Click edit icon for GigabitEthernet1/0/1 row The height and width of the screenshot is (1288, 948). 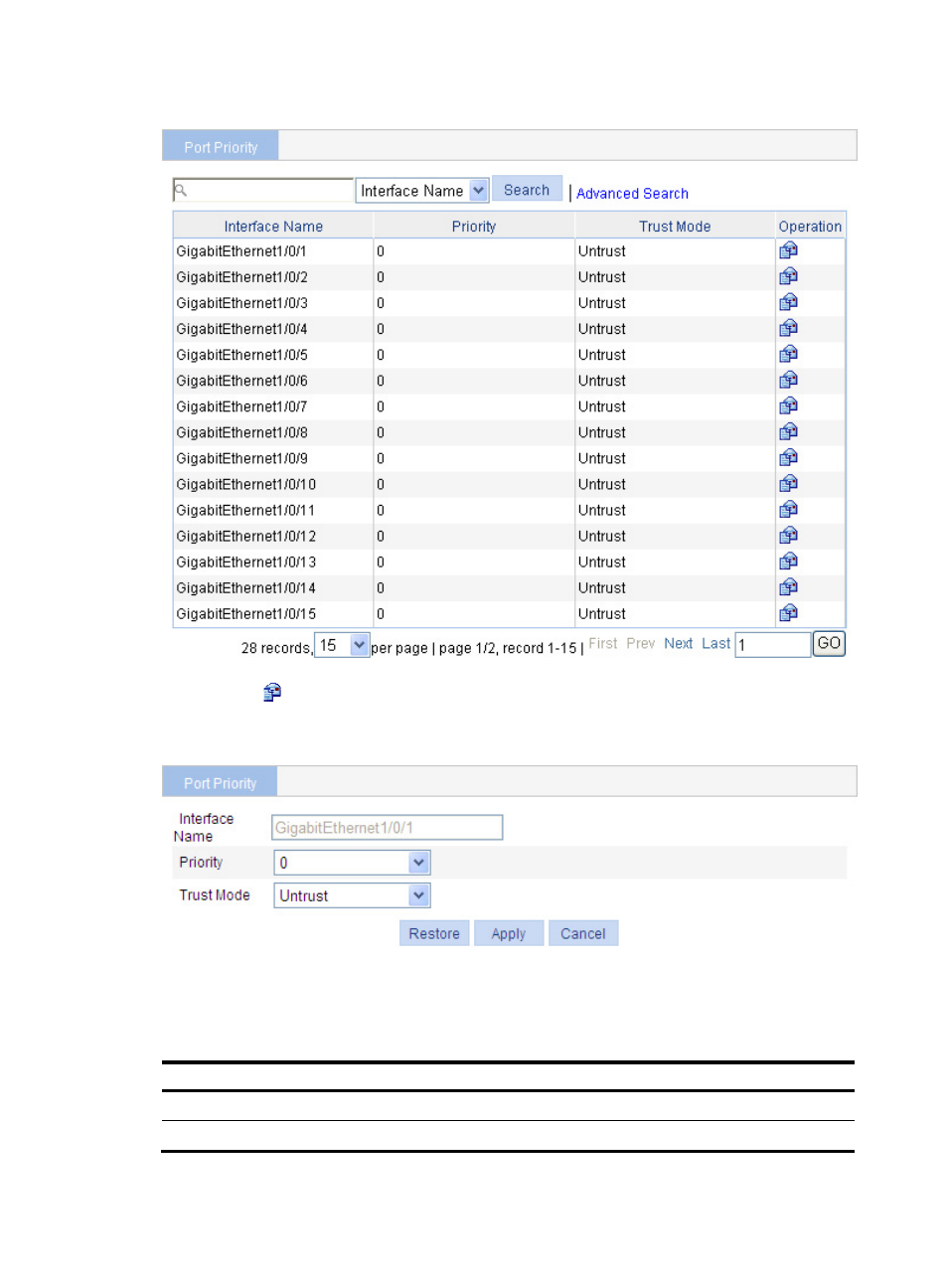click(788, 250)
